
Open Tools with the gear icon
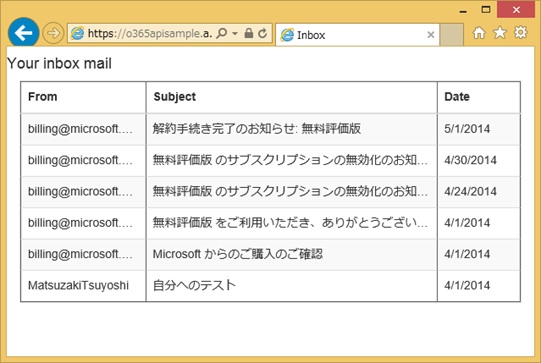tap(521, 32)
